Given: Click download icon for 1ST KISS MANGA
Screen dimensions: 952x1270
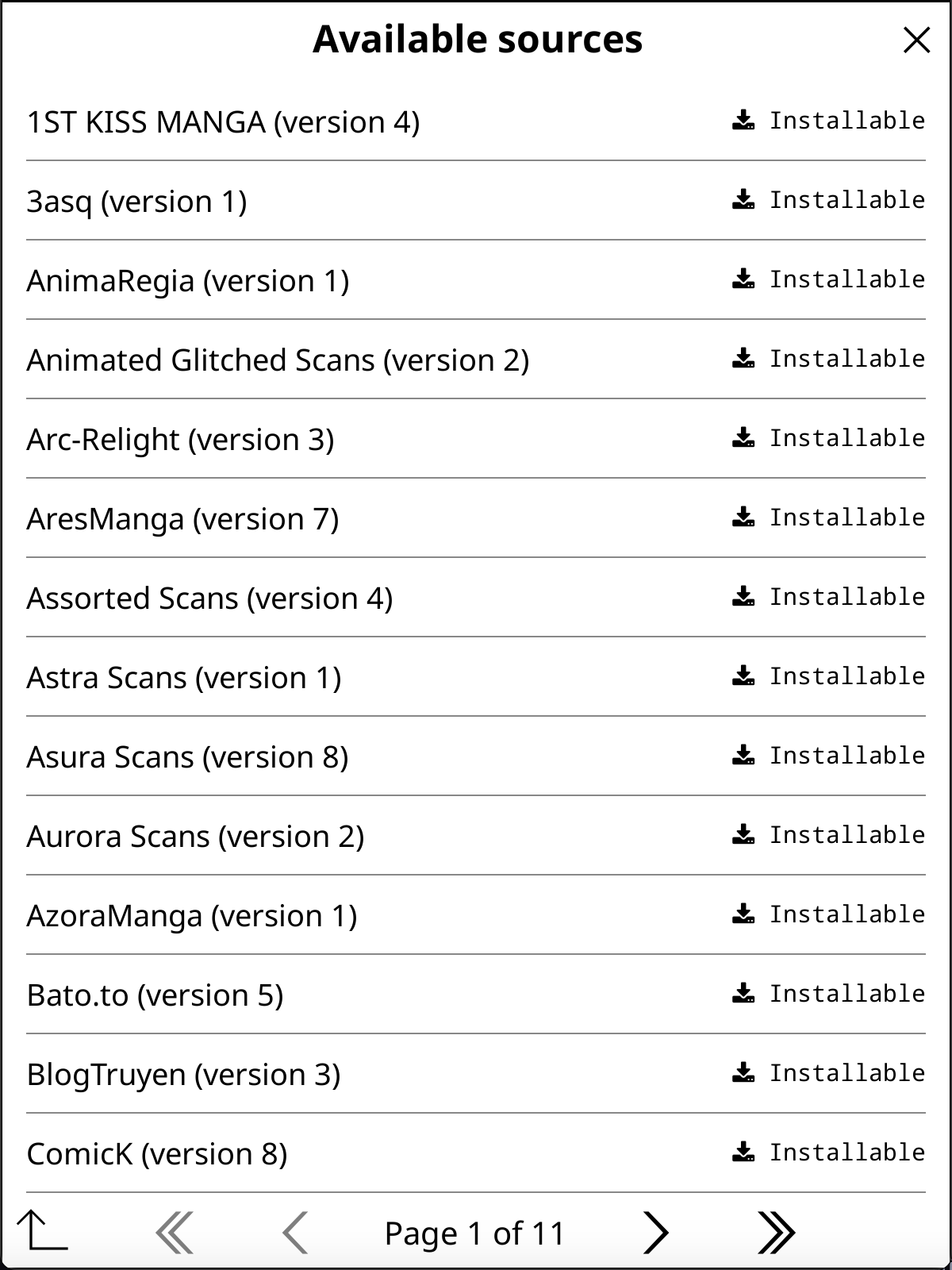Looking at the screenshot, I should pyautogui.click(x=743, y=121).
